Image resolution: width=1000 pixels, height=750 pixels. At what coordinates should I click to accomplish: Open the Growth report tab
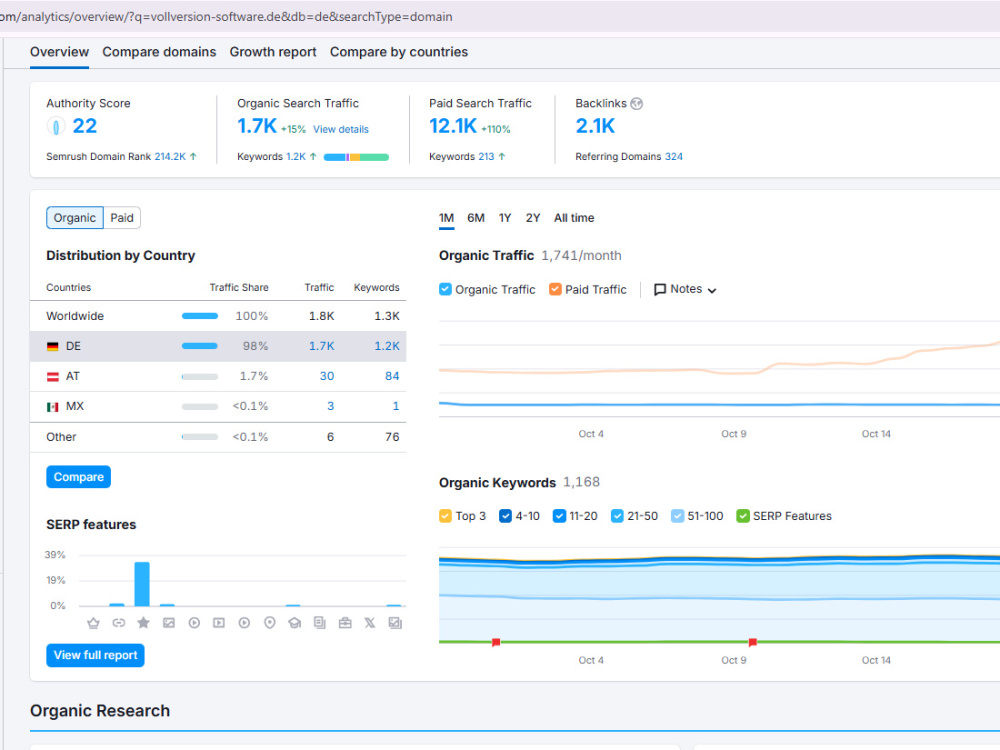273,52
